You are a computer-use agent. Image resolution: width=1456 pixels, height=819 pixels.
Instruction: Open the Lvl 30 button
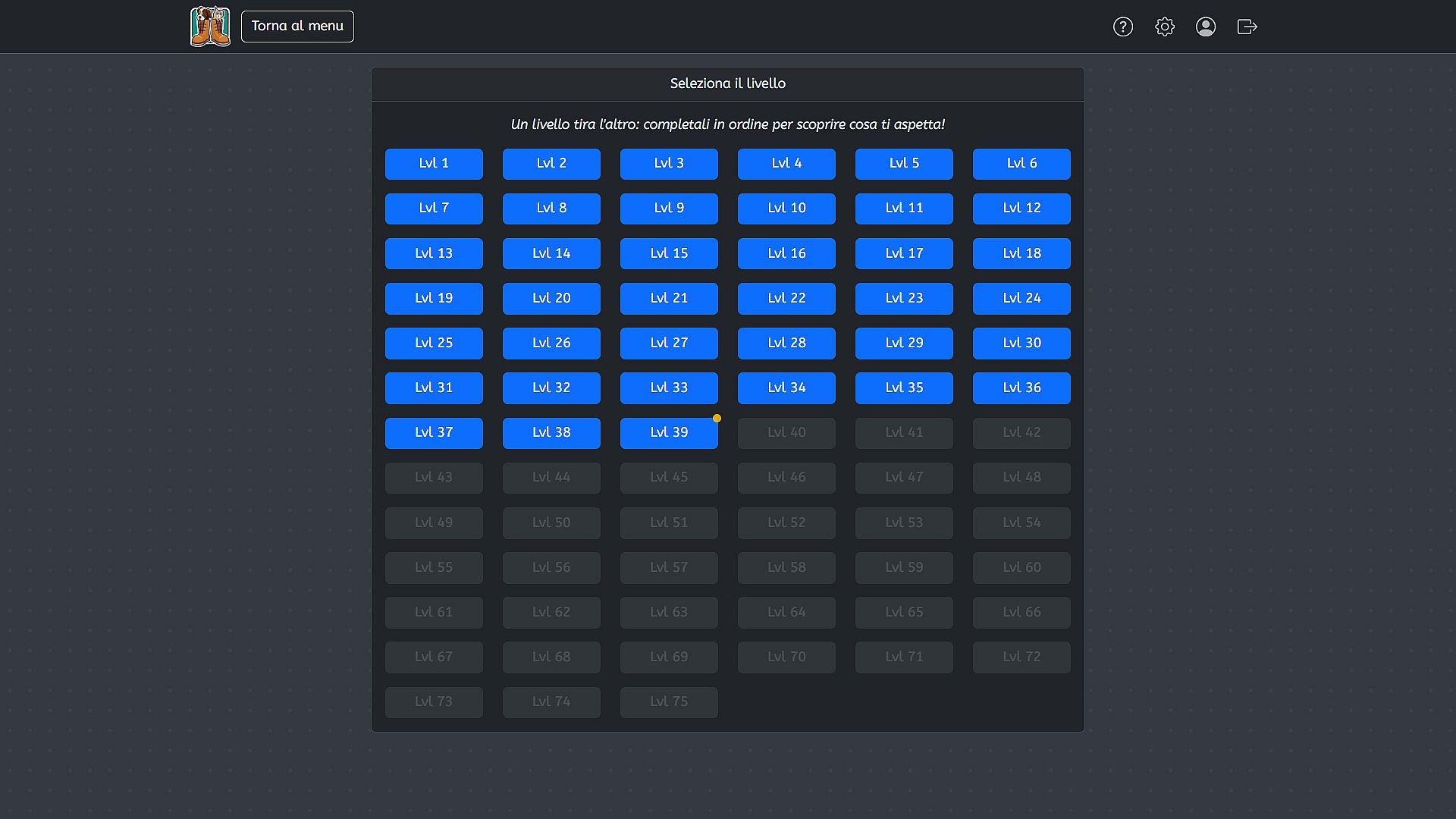click(x=1021, y=343)
